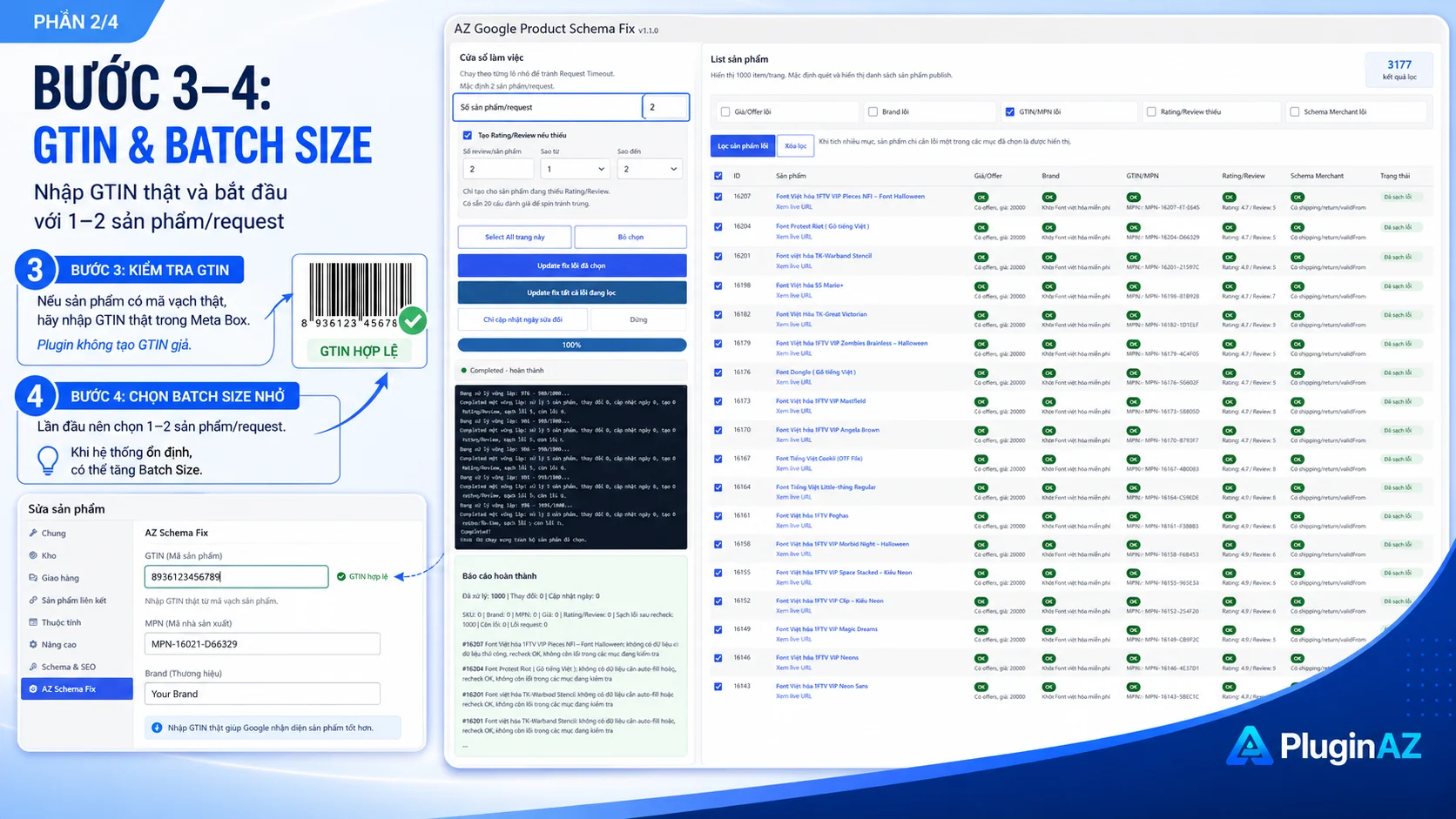The image size is (1456, 819).
Task: Click the Xóa lọc button
Action: tap(795, 145)
